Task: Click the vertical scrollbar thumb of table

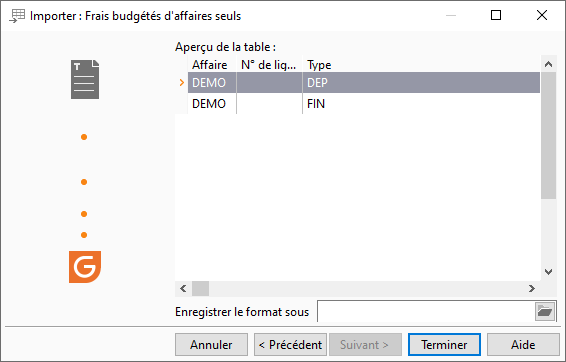Action: [548, 135]
